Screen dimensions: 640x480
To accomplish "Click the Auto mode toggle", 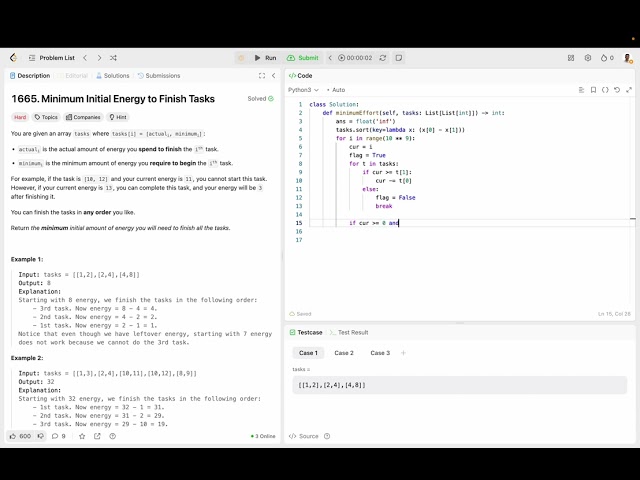I will 336,90.
